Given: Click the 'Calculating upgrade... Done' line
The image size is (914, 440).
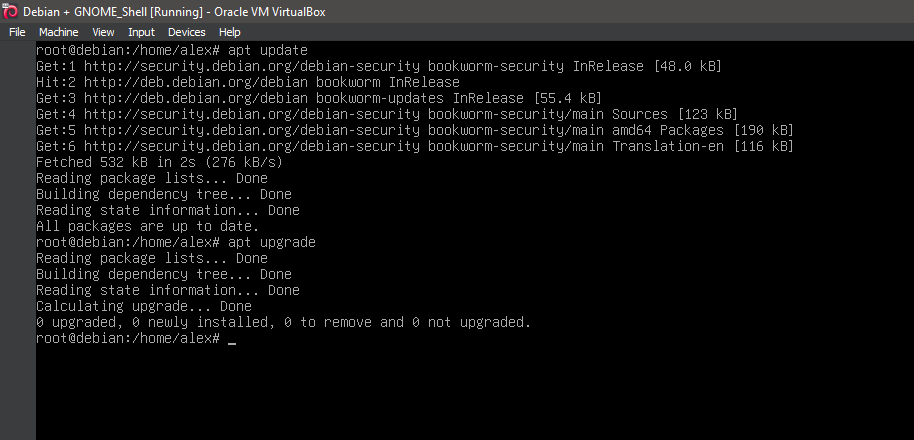Looking at the screenshot, I should click(143, 306).
